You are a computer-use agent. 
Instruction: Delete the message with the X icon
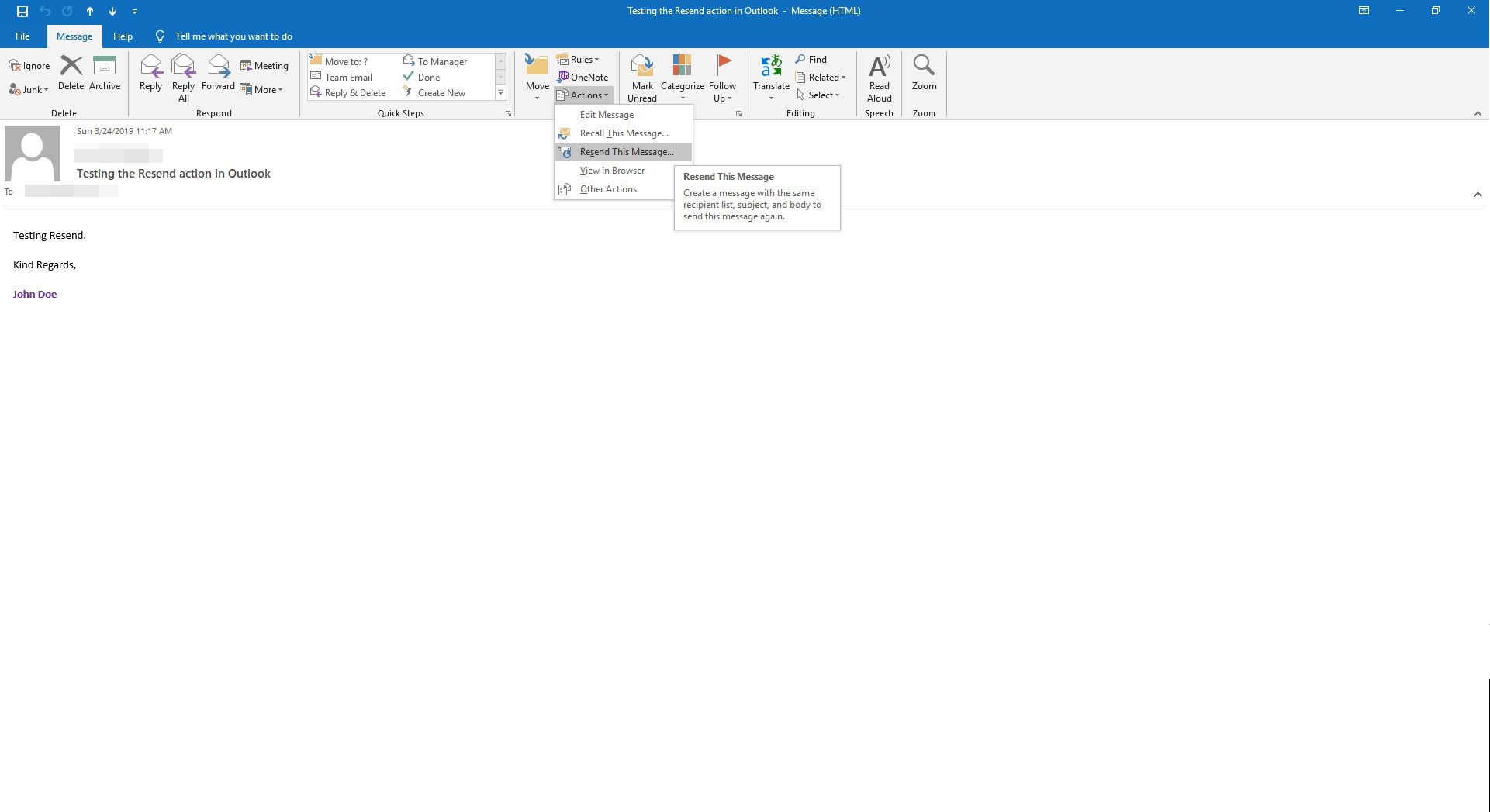pyautogui.click(x=71, y=73)
